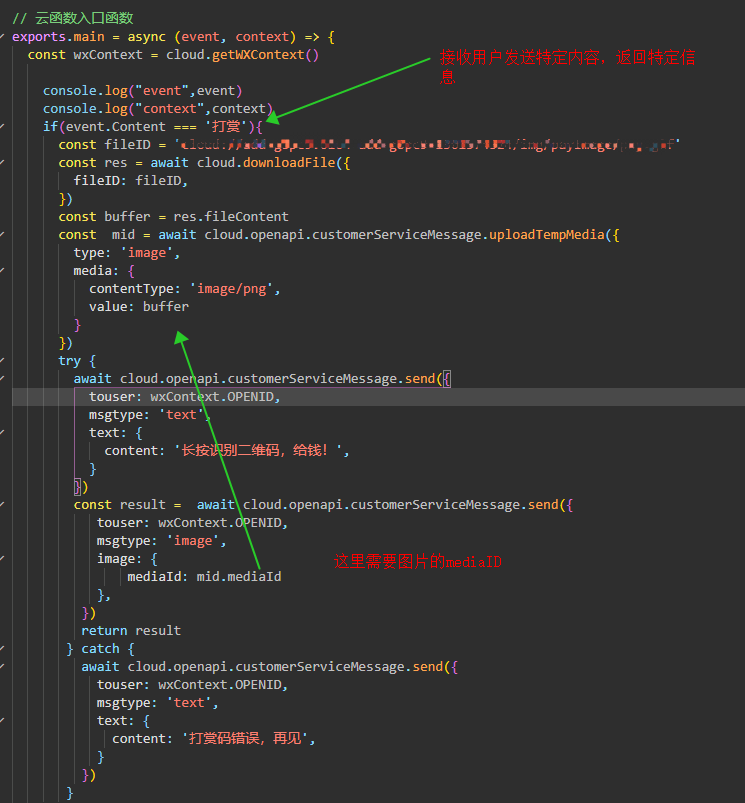Click the "type: 'image'," line
The width and height of the screenshot is (745, 803).
click(x=127, y=253)
